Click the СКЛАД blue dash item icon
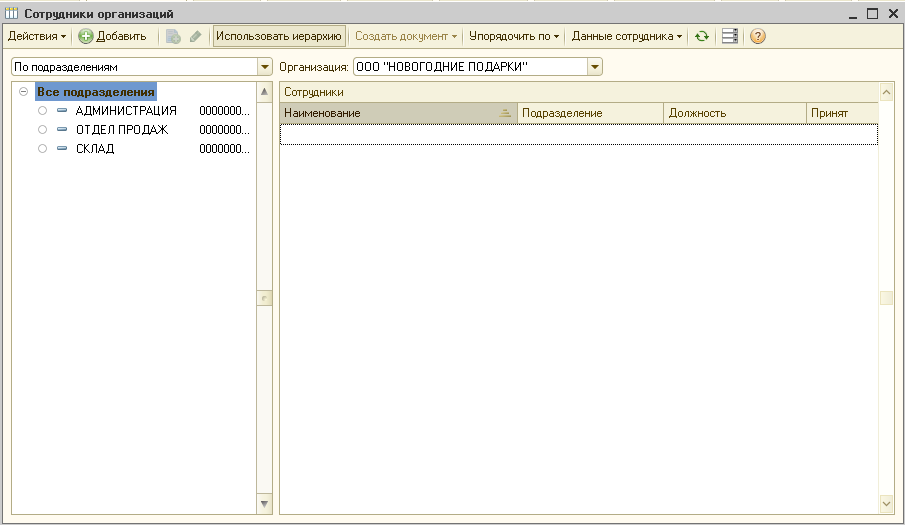This screenshot has height=525, width=905. (x=62, y=148)
